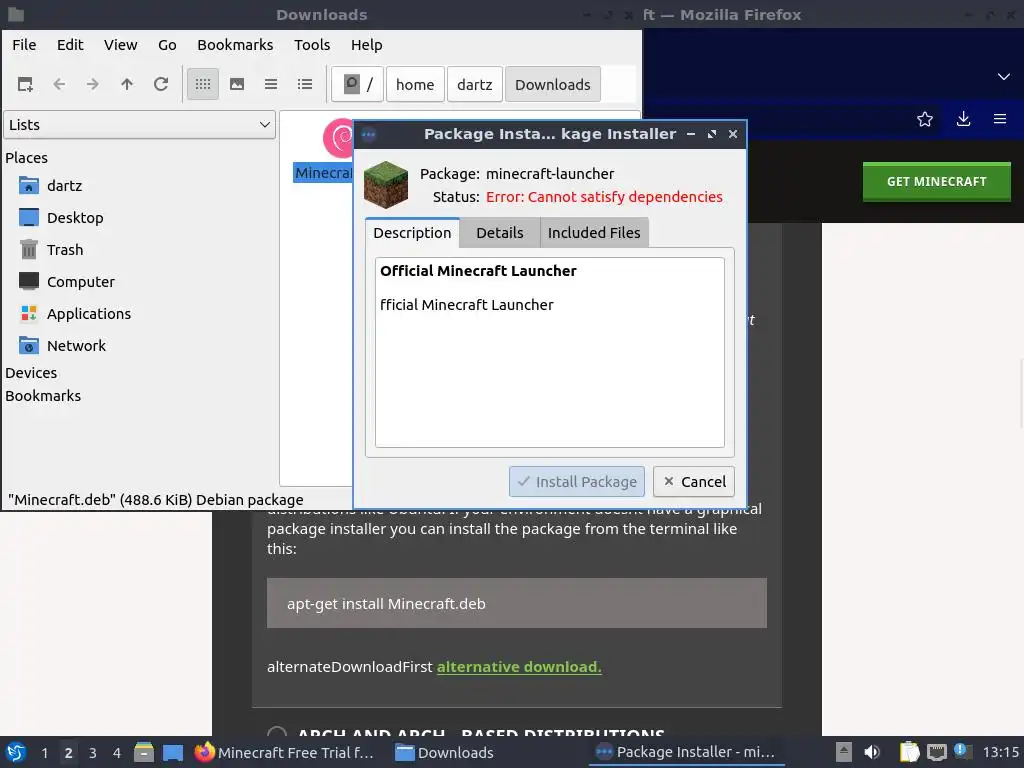
Task: Open the removable media tray icon
Action: point(844,752)
